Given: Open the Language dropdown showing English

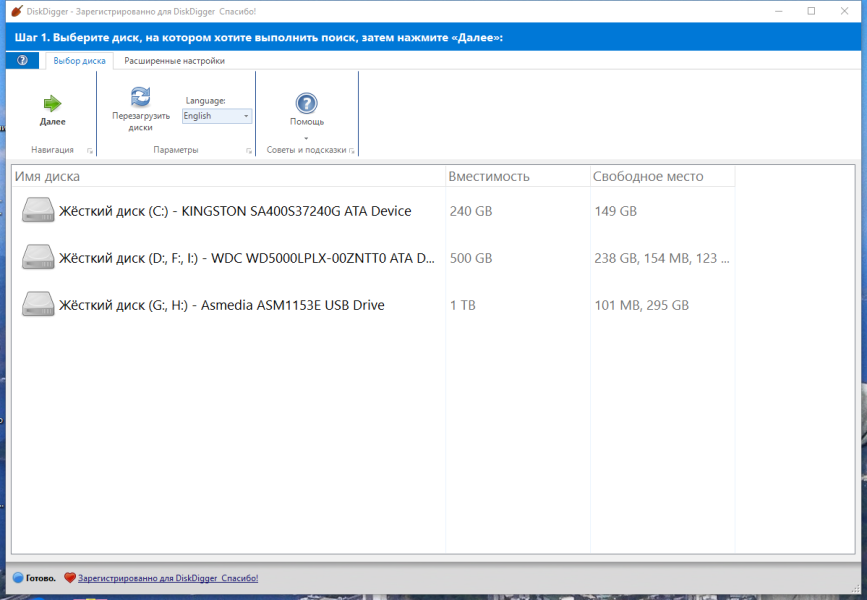Looking at the screenshot, I should coord(217,116).
